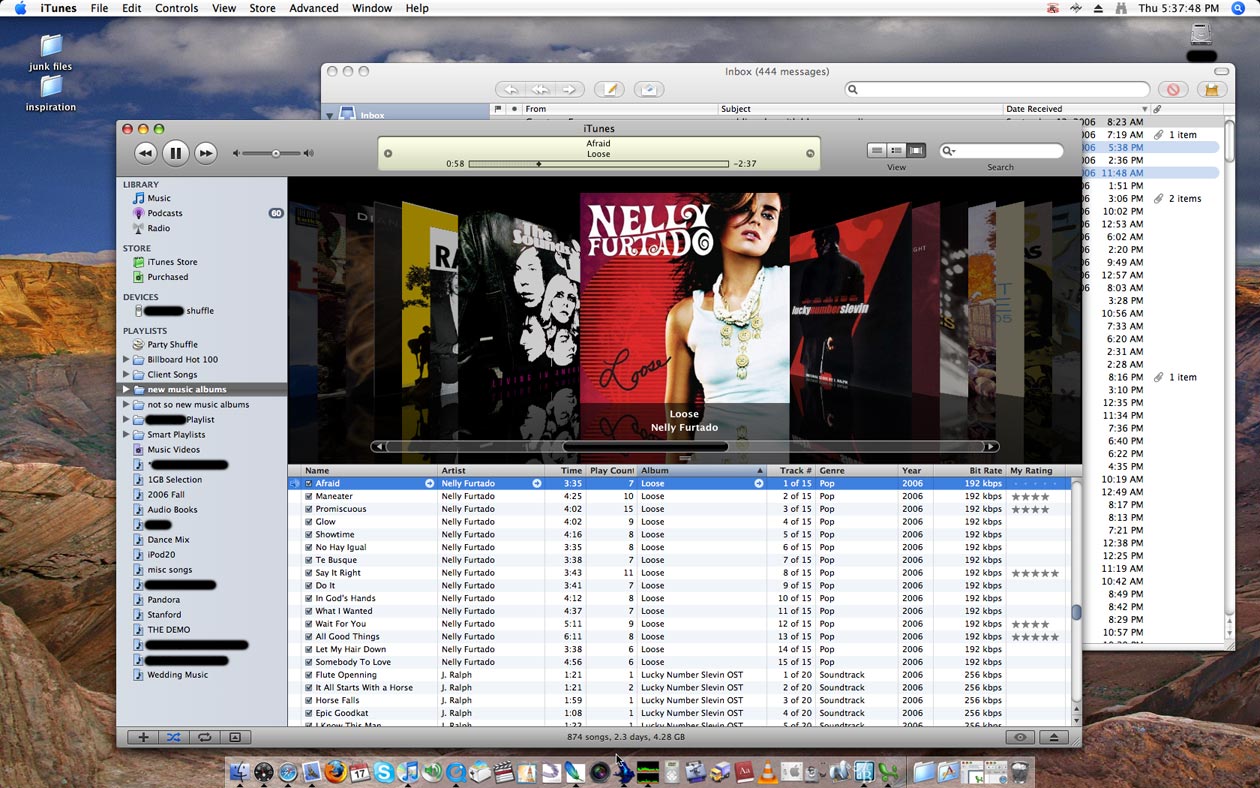
Task: Open the Help menu
Action: coord(417,8)
